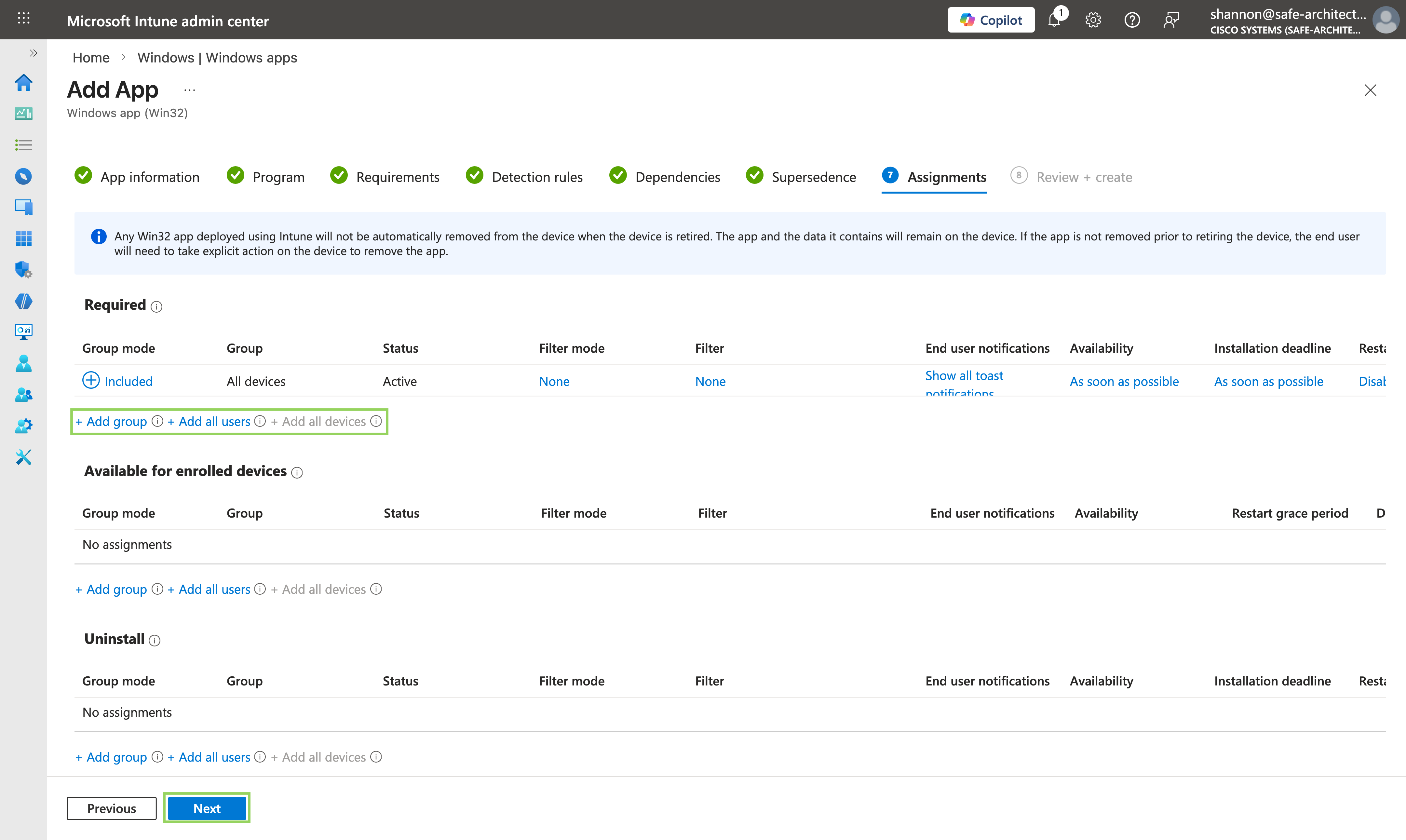Select the Assignments step tab
The width and height of the screenshot is (1406, 840).
(934, 177)
